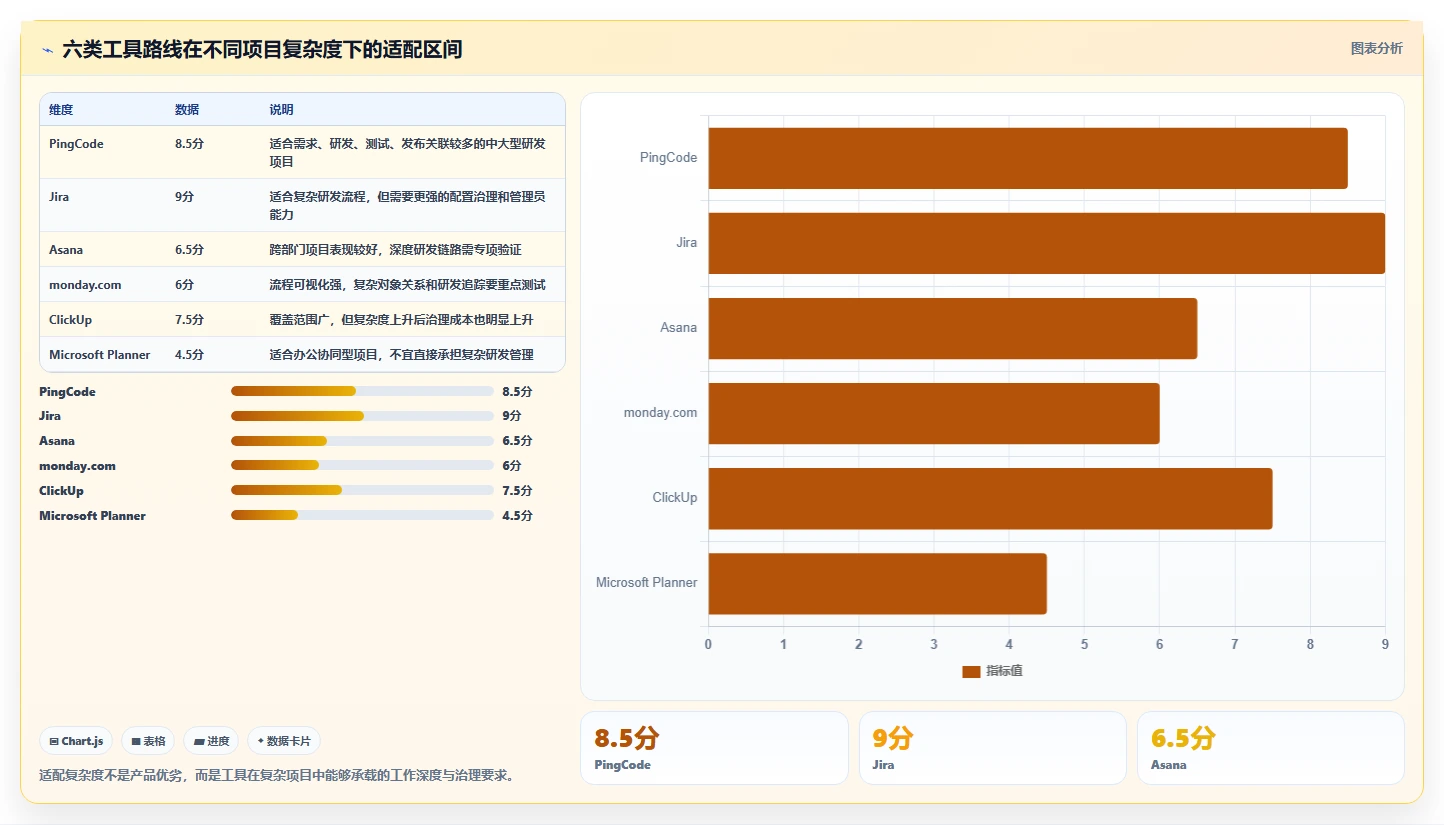The image size is (1444, 825).
Task: Click Asana cell in the table
Action: [66, 249]
